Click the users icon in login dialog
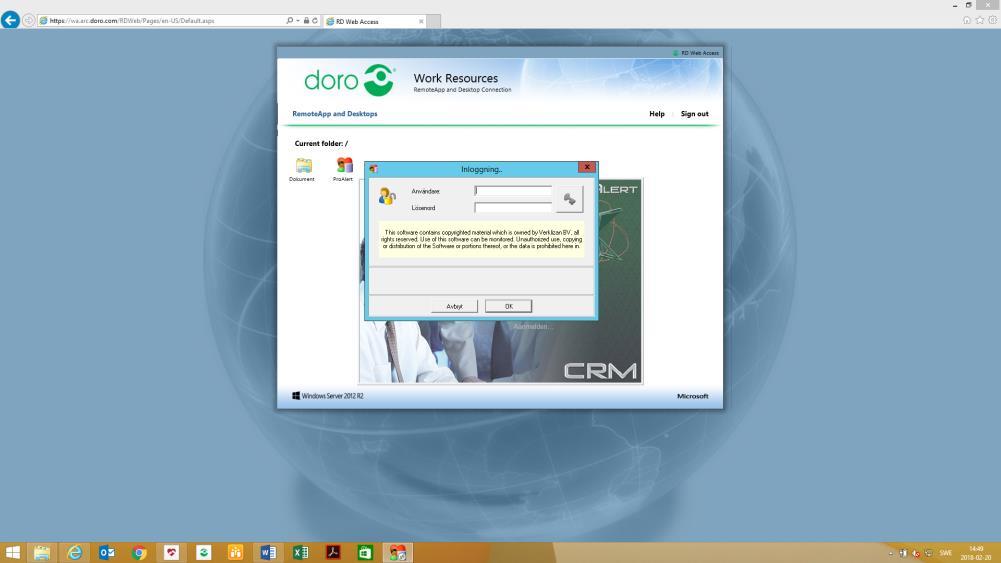This screenshot has width=1001, height=563. (x=387, y=196)
